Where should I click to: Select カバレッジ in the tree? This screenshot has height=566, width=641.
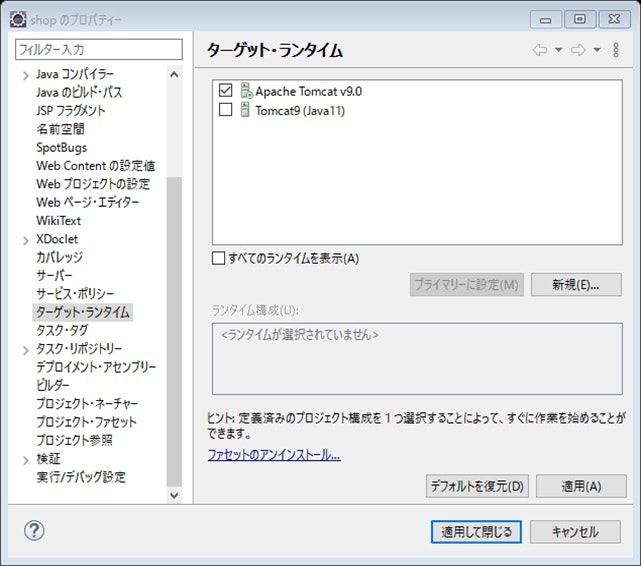point(60,257)
